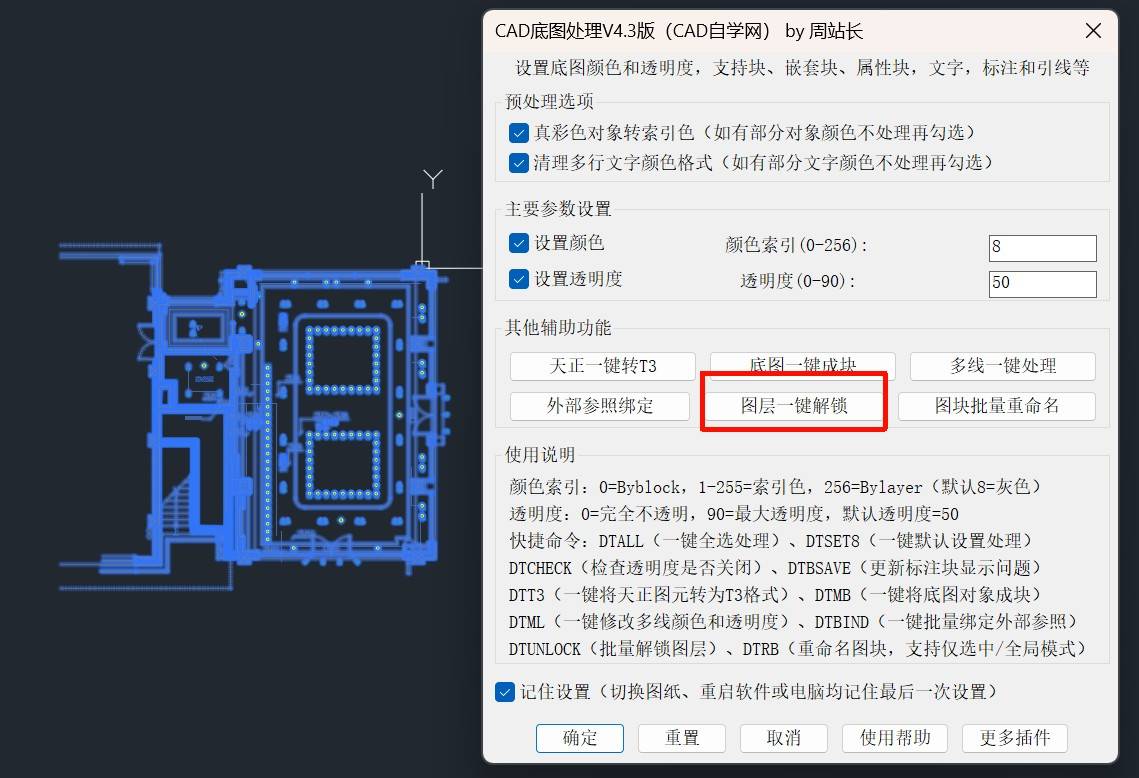
Task: Open 图块批量重命名 function
Action: 997,405
